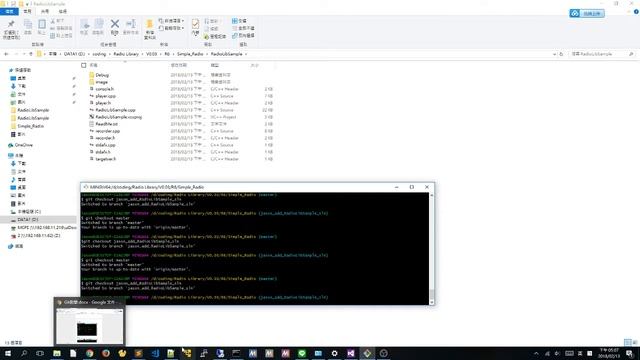Open the Easy access dropdown in the ribbon
This screenshot has width=640, height=360.
coord(171,28)
